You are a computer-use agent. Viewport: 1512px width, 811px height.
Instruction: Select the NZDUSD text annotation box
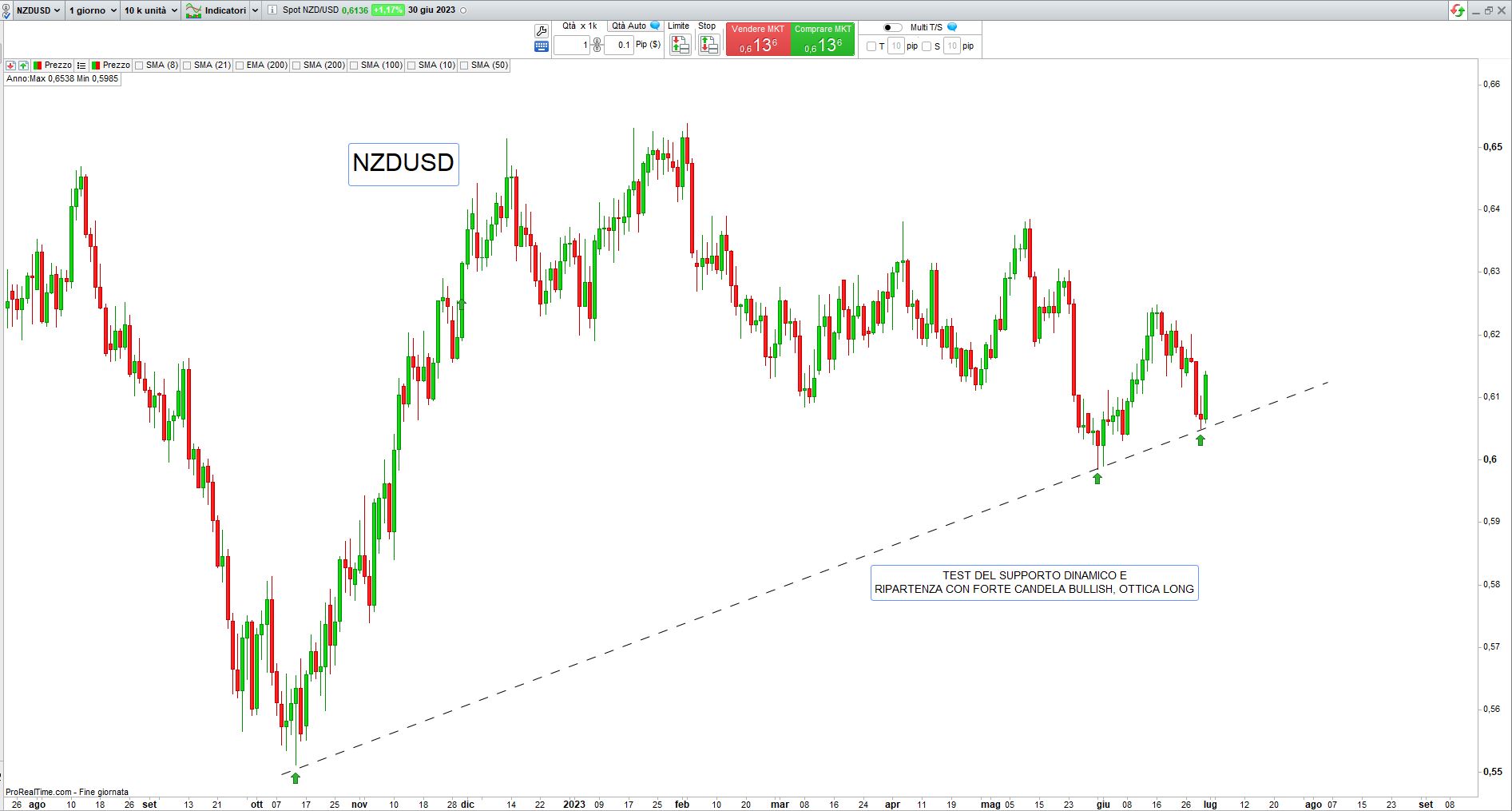click(x=403, y=164)
